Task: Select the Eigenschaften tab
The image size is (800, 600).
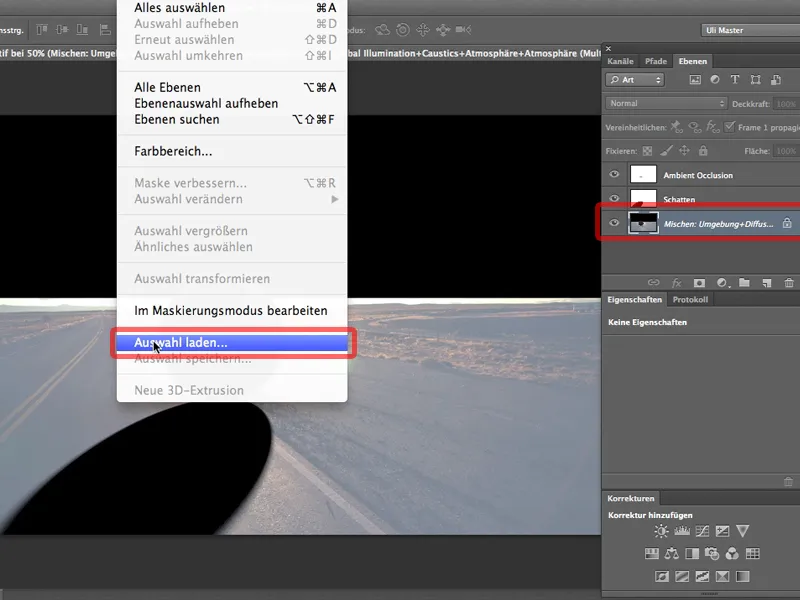Action: [634, 300]
